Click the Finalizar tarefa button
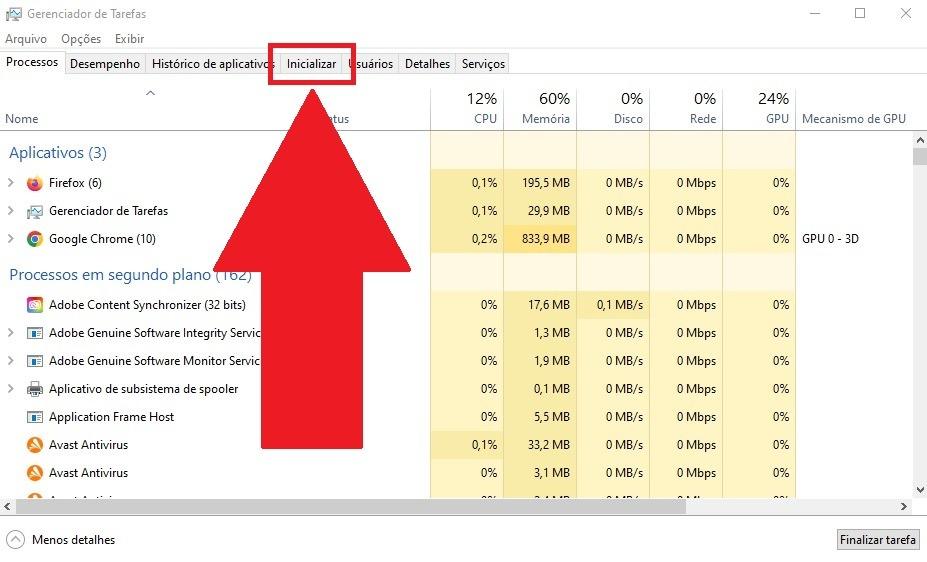 pyautogui.click(x=877, y=540)
